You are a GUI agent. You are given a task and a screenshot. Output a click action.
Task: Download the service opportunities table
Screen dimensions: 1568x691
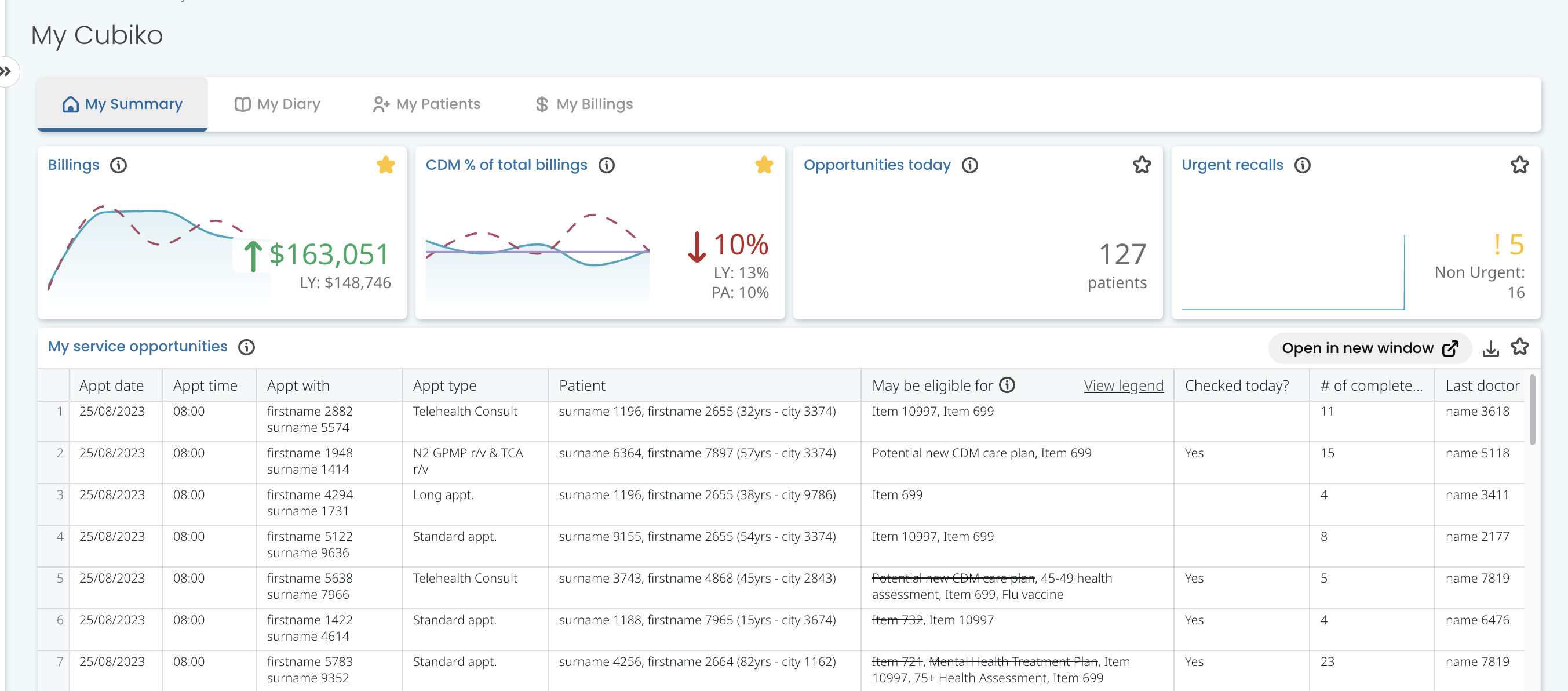pos(1490,348)
